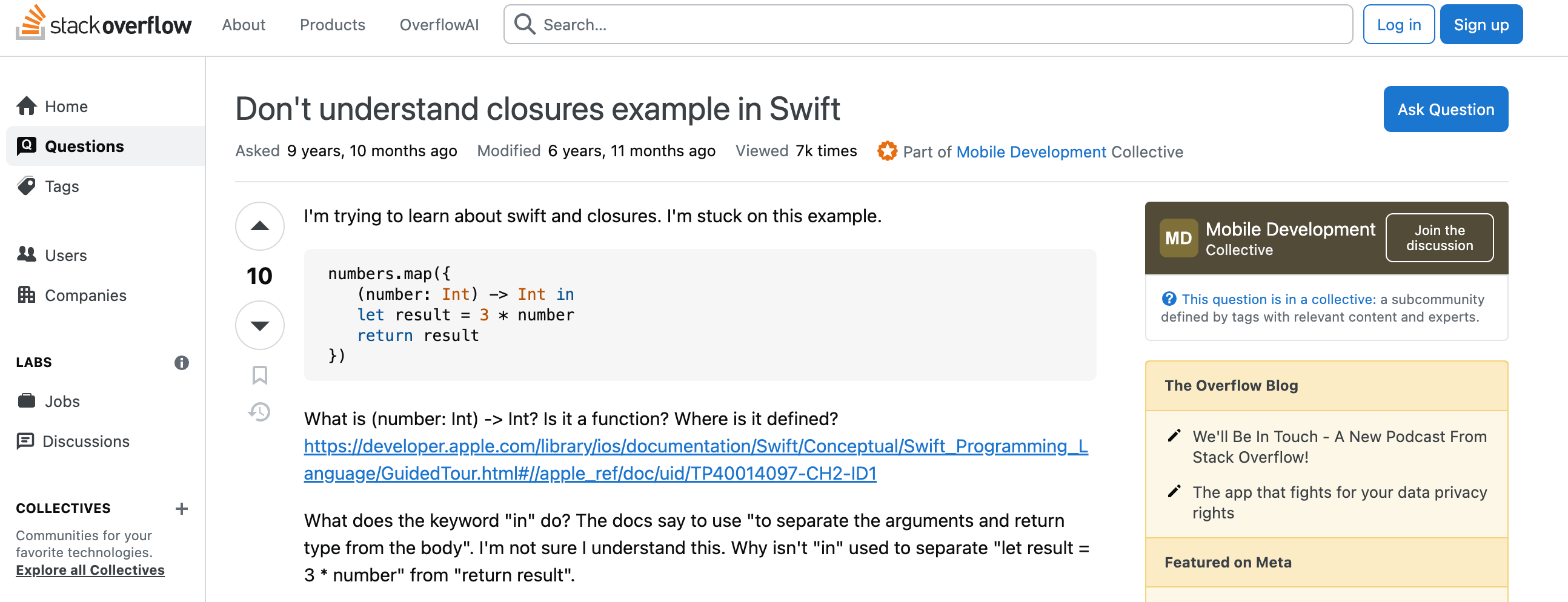This screenshot has width=1568, height=602.
Task: Click 'Featured on Meta' heading
Action: click(1227, 563)
